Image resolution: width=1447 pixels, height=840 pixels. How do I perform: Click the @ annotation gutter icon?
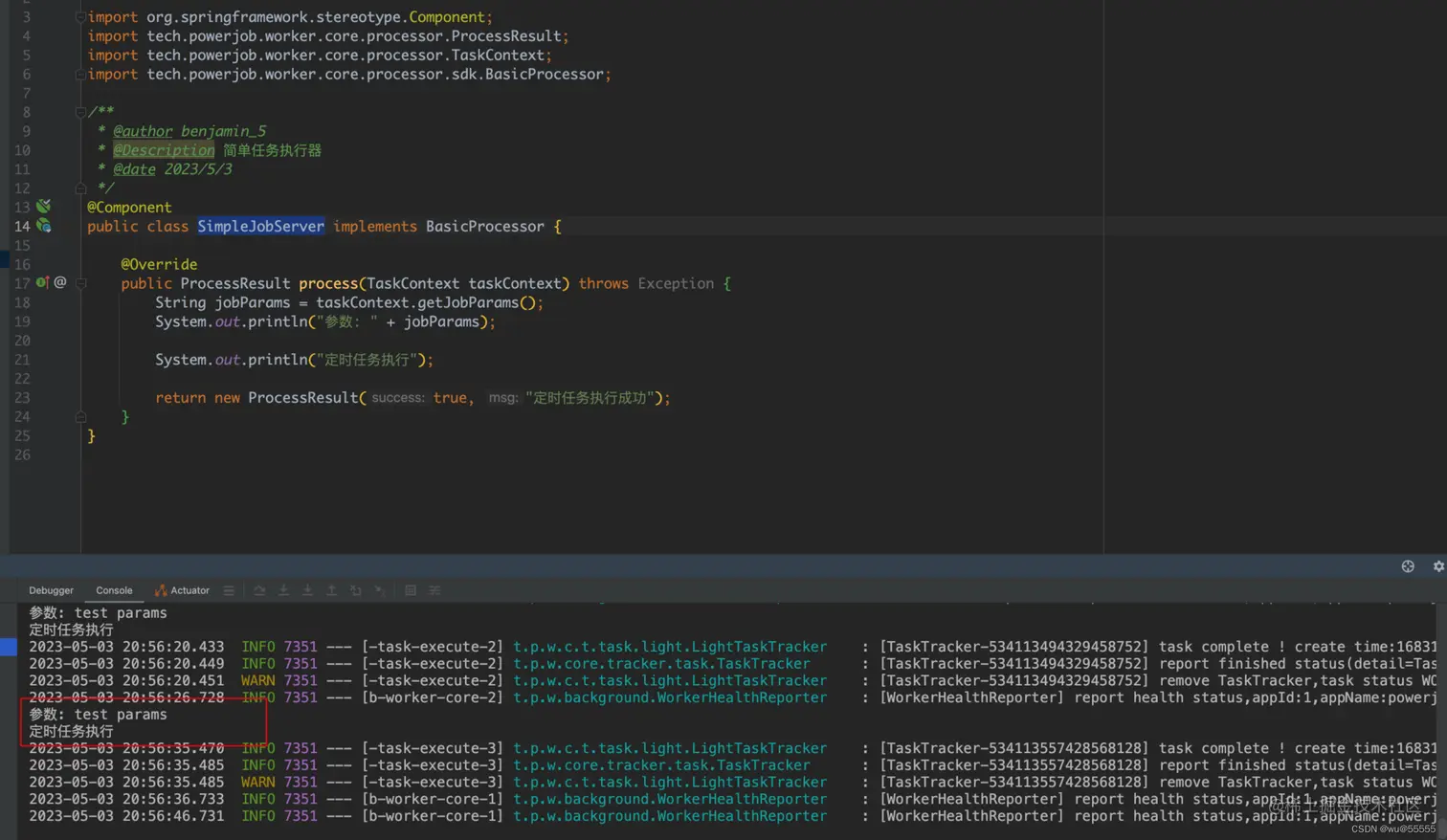60,282
